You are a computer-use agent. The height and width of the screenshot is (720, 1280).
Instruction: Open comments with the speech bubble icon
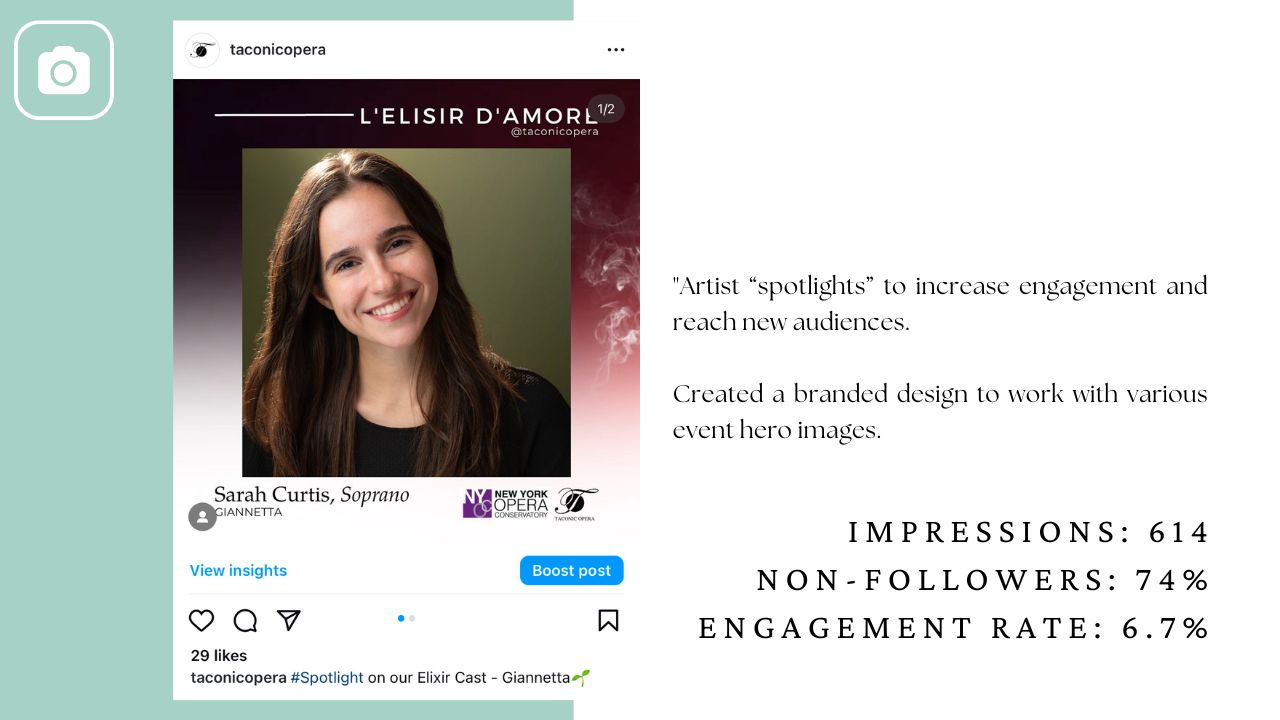coord(245,621)
